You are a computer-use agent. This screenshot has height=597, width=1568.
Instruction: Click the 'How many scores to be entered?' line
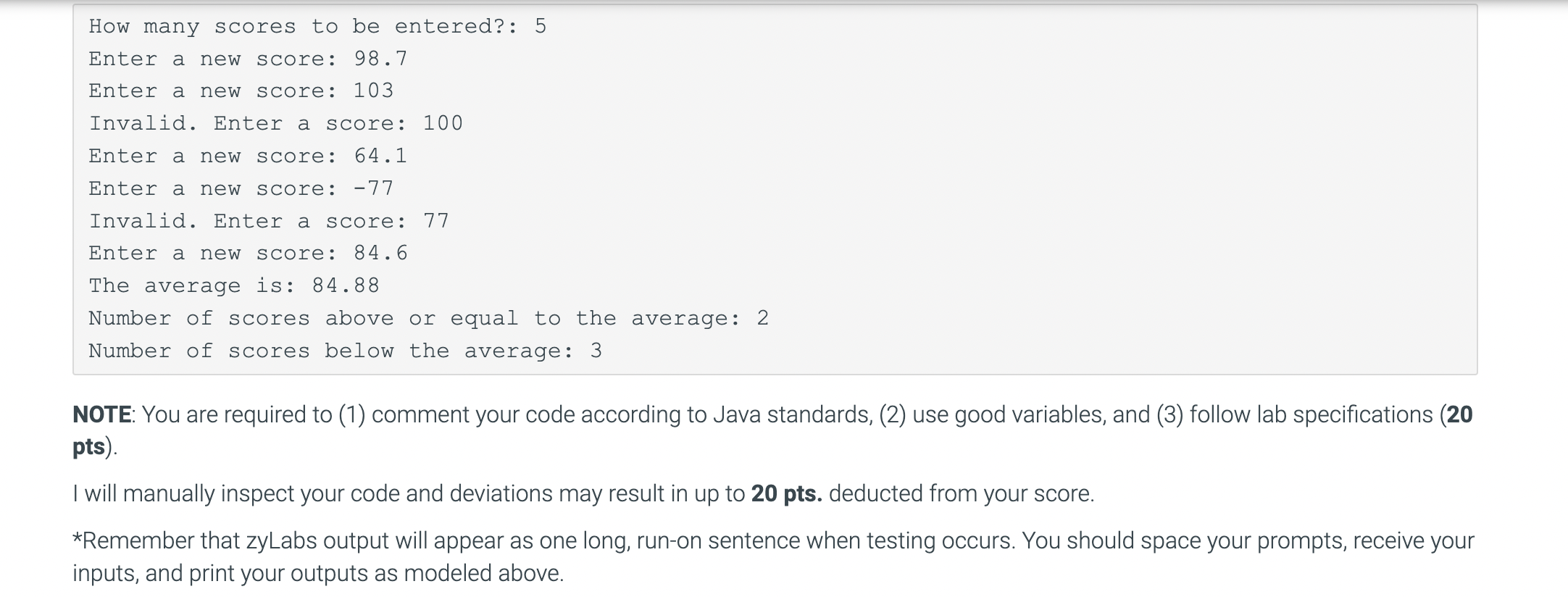click(317, 27)
